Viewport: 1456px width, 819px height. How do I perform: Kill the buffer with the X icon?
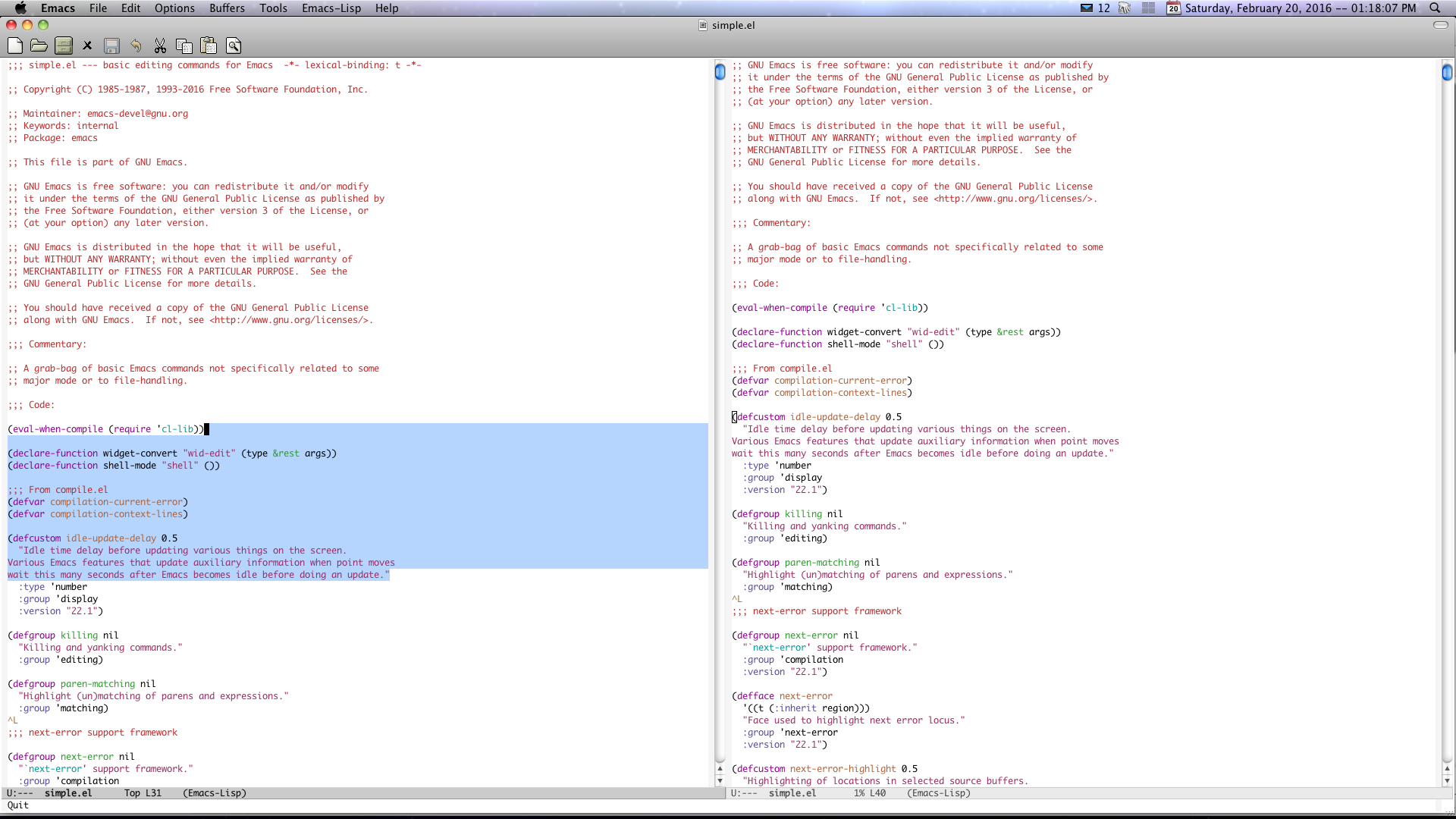[87, 46]
